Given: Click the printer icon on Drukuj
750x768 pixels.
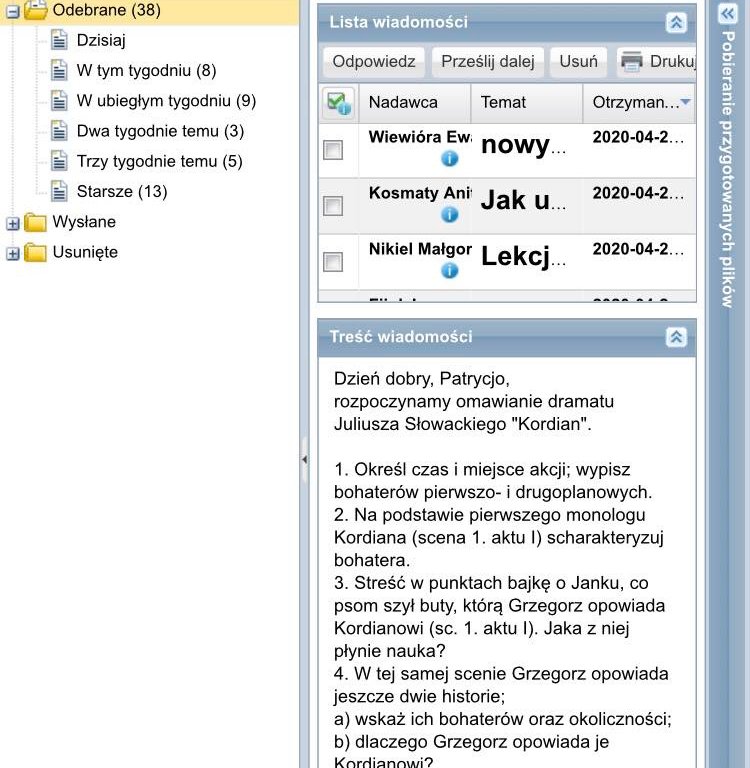Looking at the screenshot, I should coord(631,62).
